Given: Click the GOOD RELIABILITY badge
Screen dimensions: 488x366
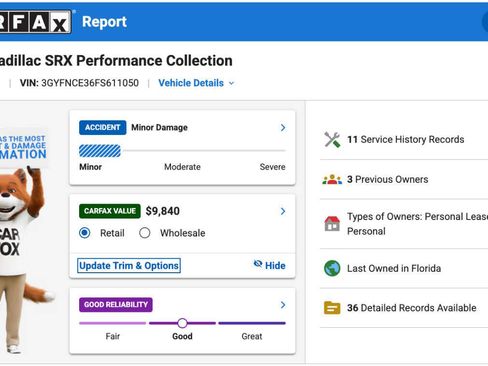Looking at the screenshot, I should pos(116,305).
